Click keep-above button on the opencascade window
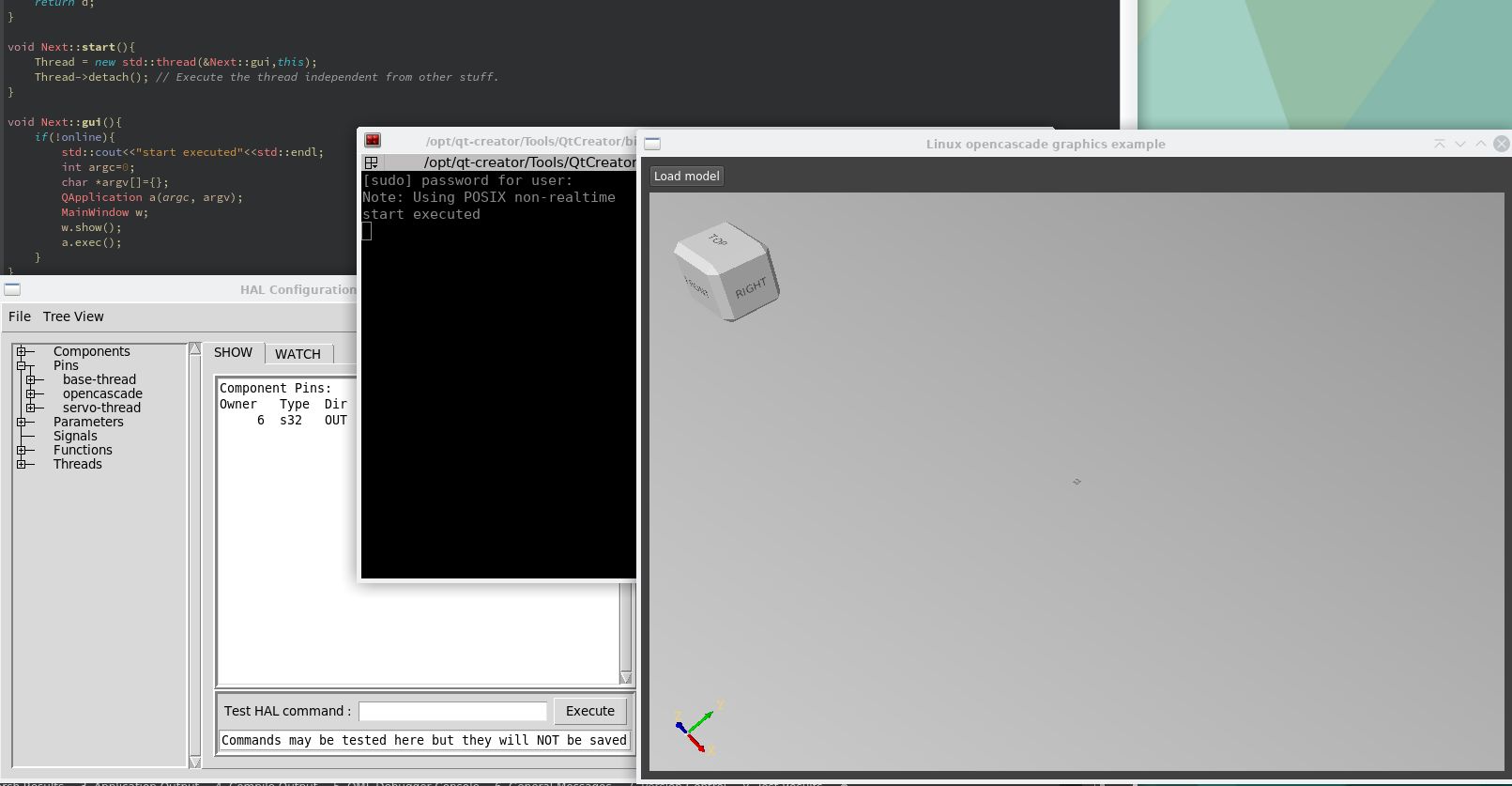This screenshot has height=786, width=1512. pyautogui.click(x=1439, y=144)
